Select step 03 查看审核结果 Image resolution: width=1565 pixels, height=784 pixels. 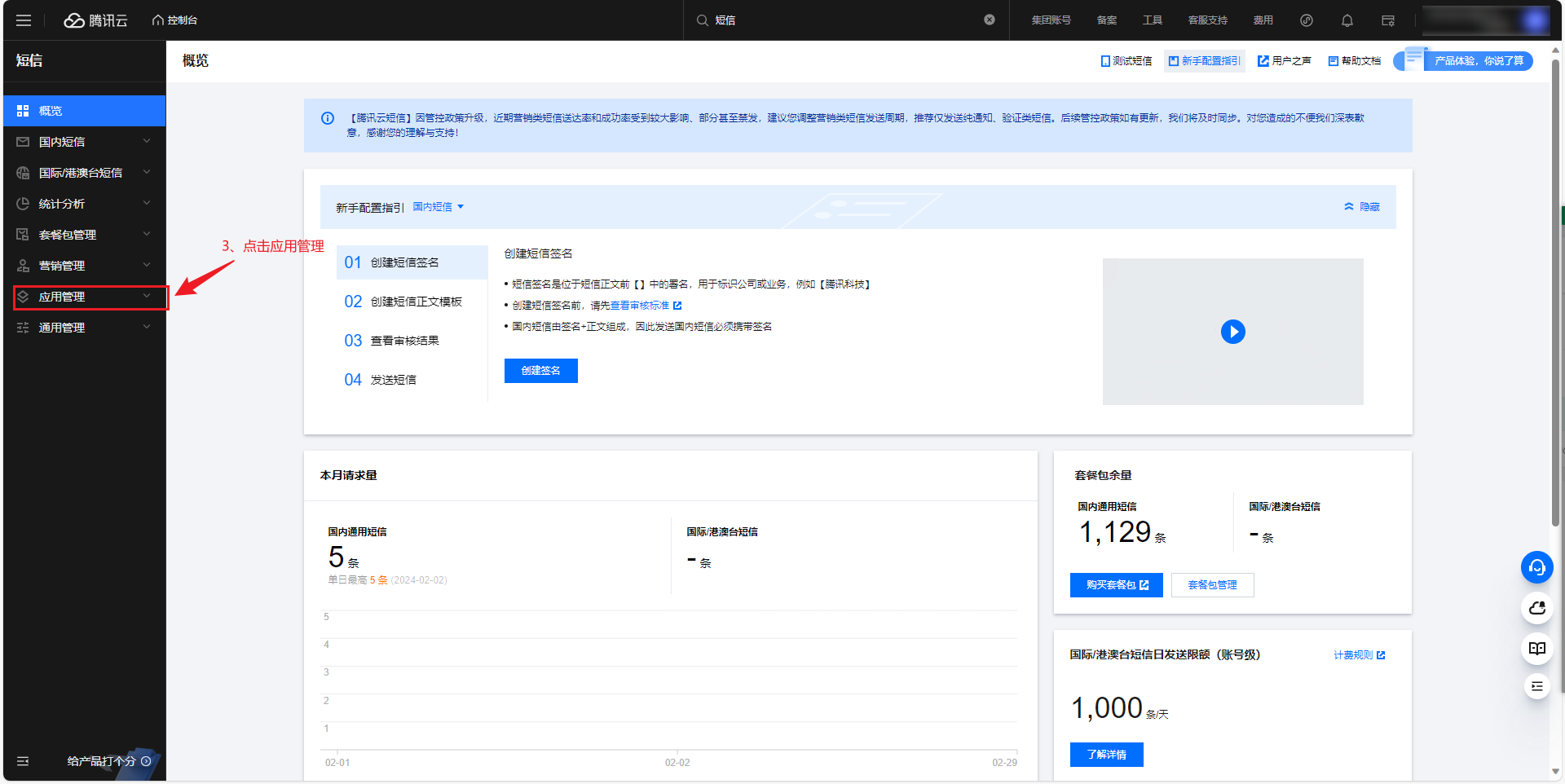coord(412,341)
